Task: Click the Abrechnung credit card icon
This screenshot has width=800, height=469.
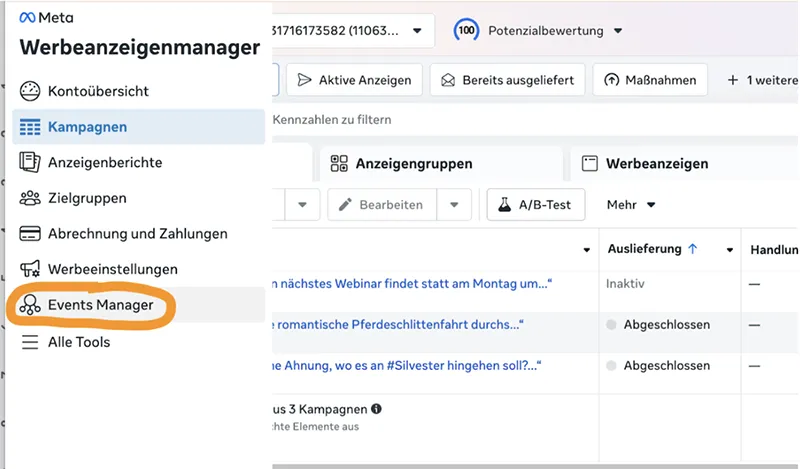Action: click(x=30, y=234)
